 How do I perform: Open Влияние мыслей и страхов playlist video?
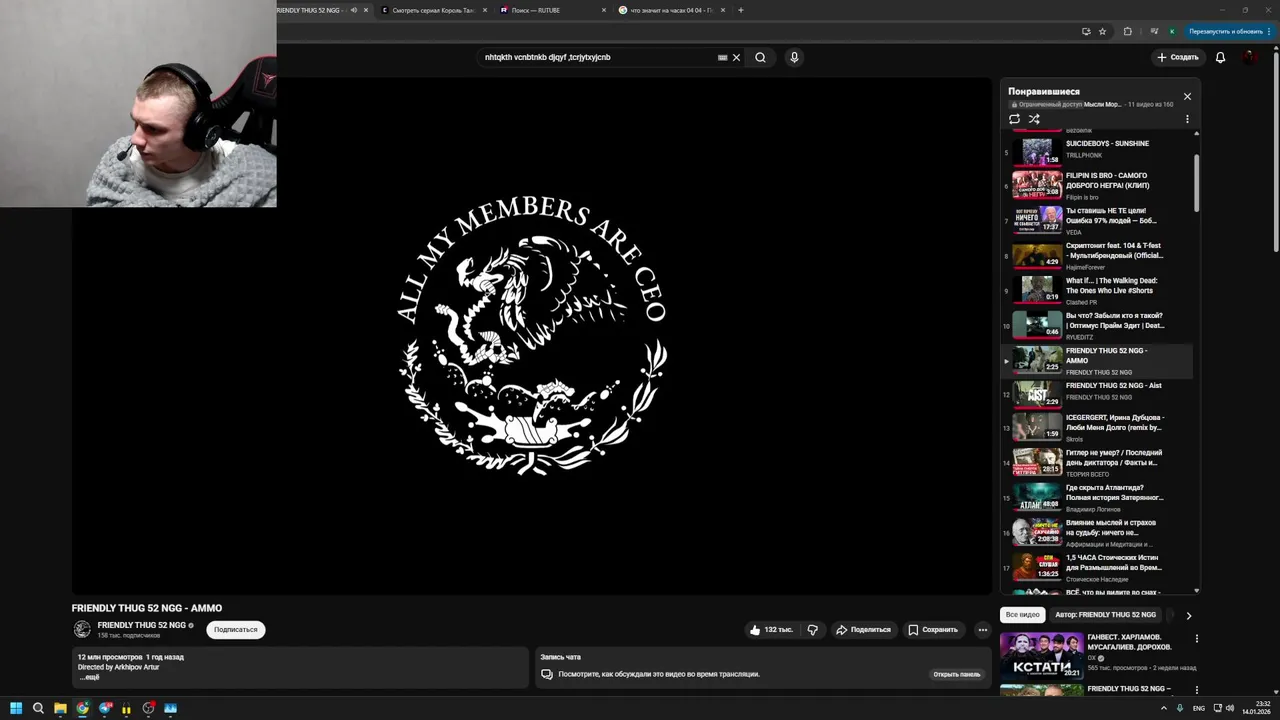tap(1097, 532)
